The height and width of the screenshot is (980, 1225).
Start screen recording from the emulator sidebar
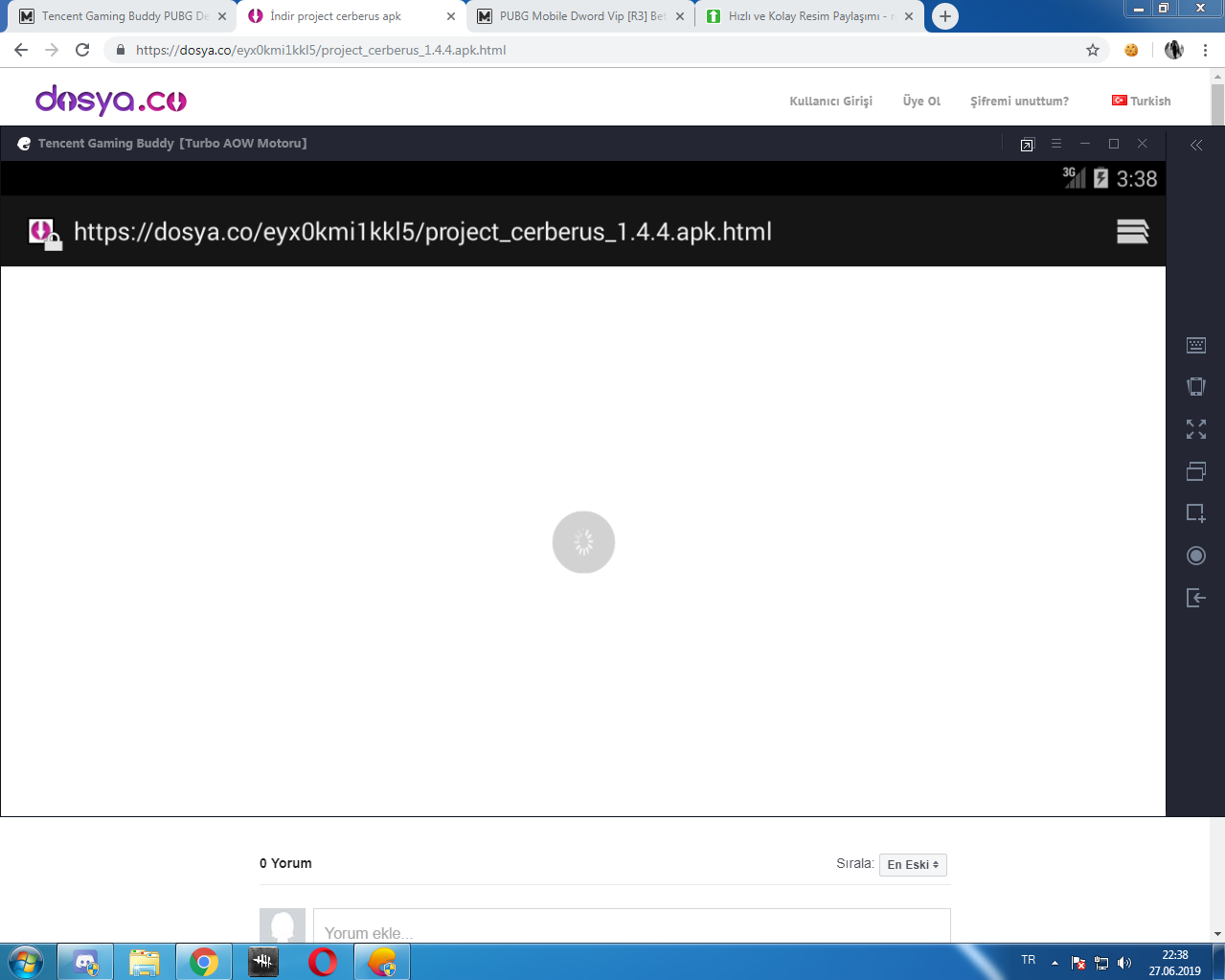1195,556
